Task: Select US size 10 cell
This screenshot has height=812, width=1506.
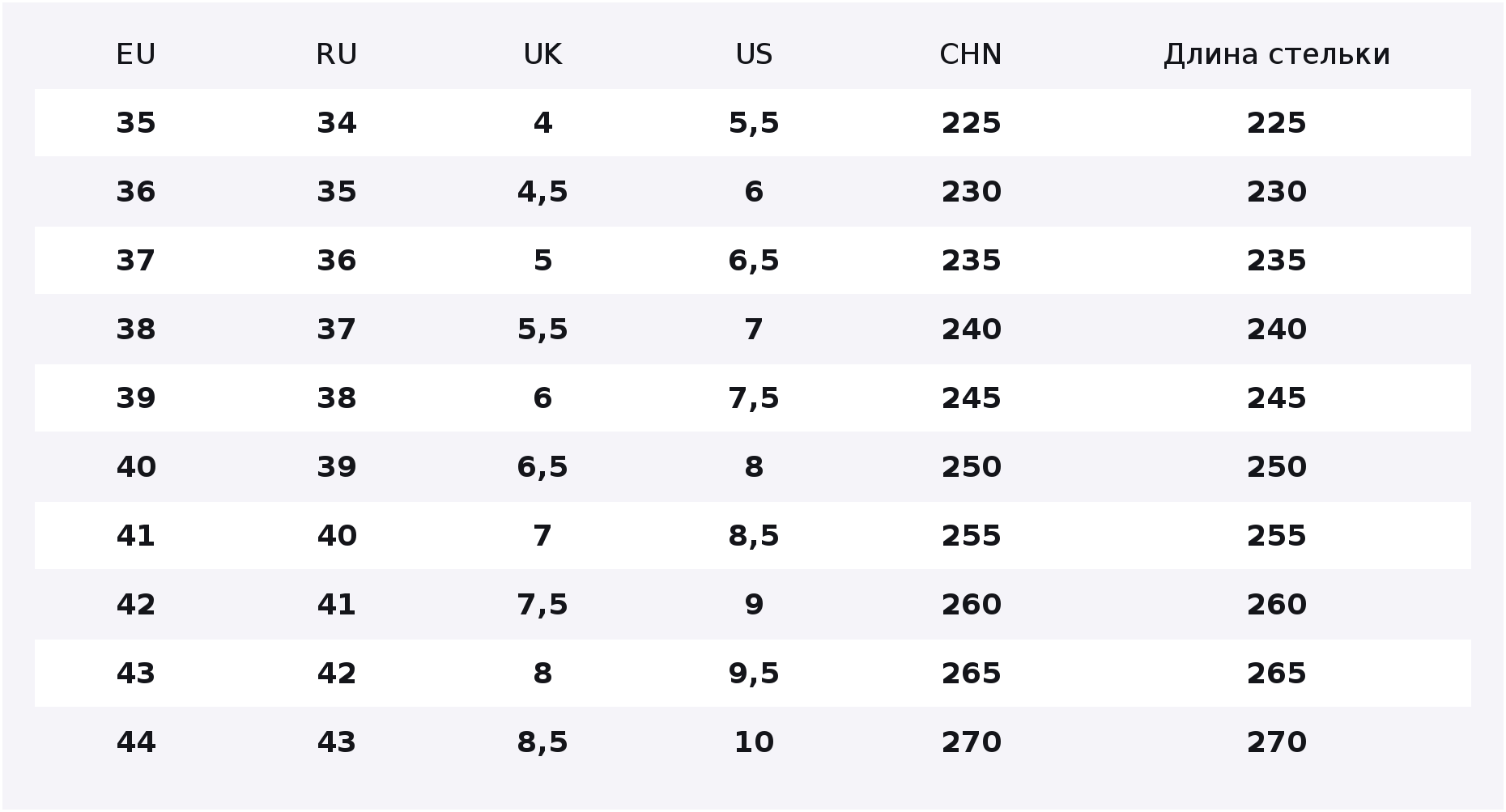Action: click(754, 742)
